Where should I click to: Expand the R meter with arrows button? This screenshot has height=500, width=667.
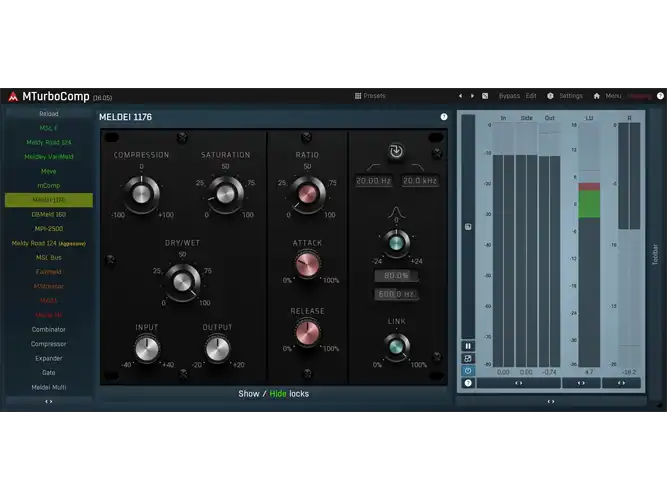[621, 383]
